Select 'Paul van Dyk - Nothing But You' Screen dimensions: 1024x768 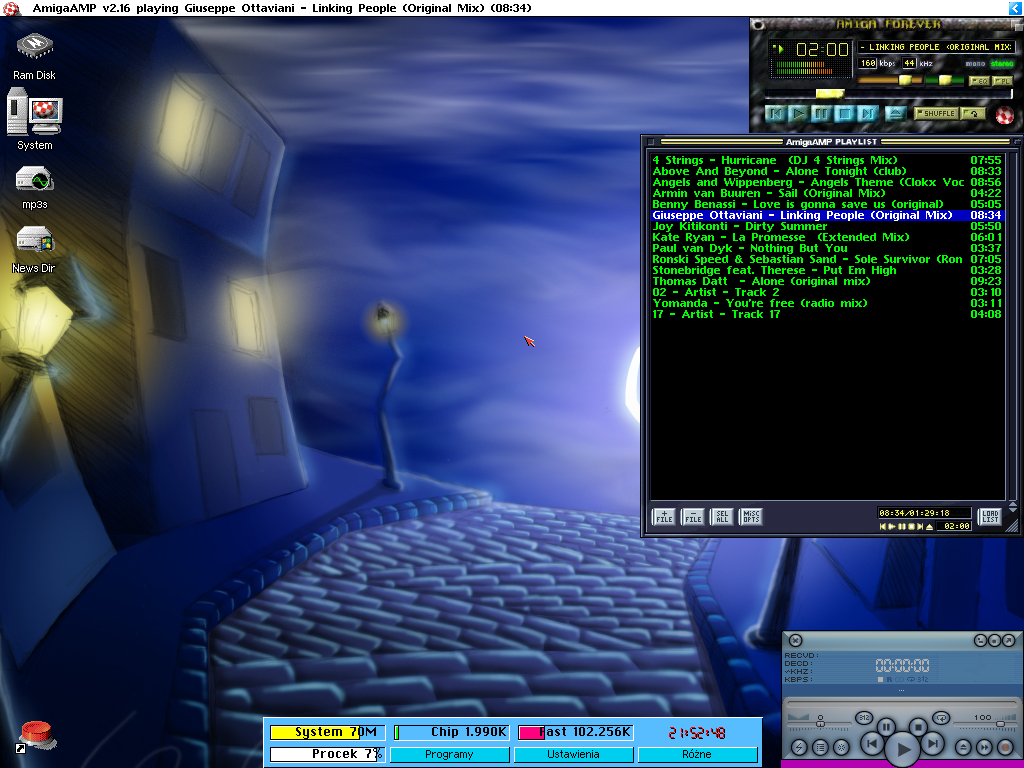click(827, 248)
